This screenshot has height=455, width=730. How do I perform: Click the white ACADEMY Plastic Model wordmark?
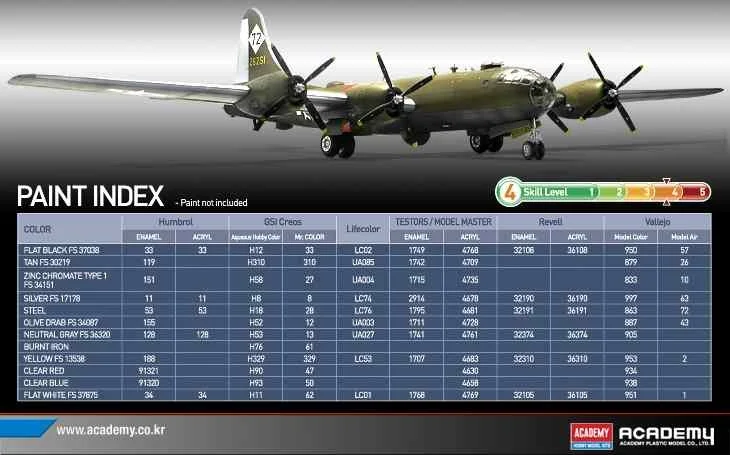665,433
